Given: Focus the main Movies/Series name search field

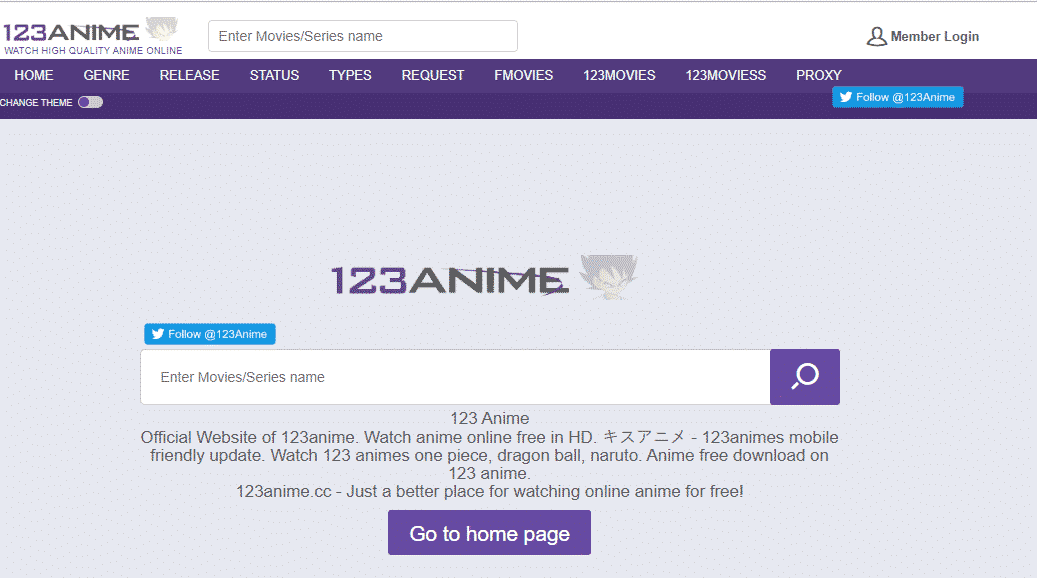Looking at the screenshot, I should click(455, 377).
